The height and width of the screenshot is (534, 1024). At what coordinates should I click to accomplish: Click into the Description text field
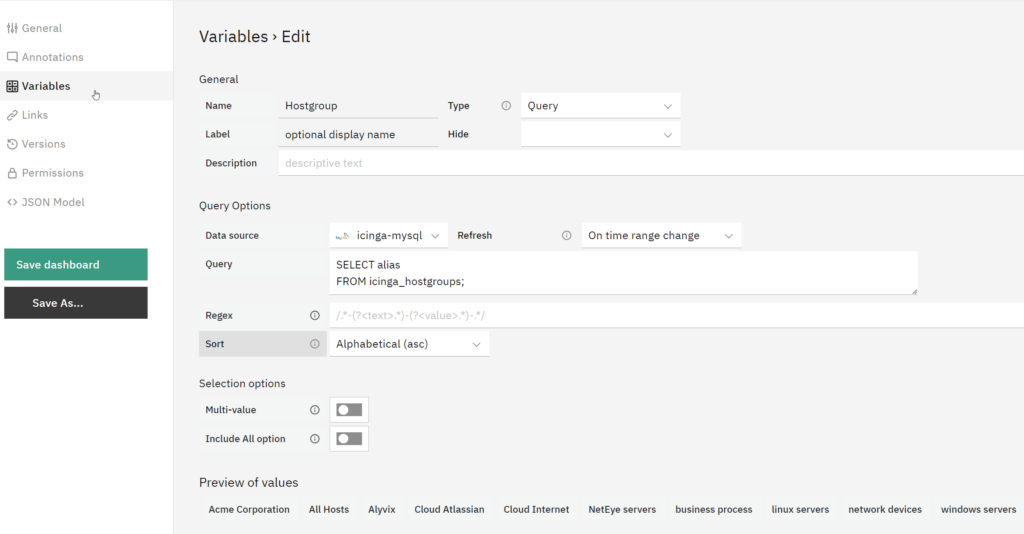coord(651,163)
